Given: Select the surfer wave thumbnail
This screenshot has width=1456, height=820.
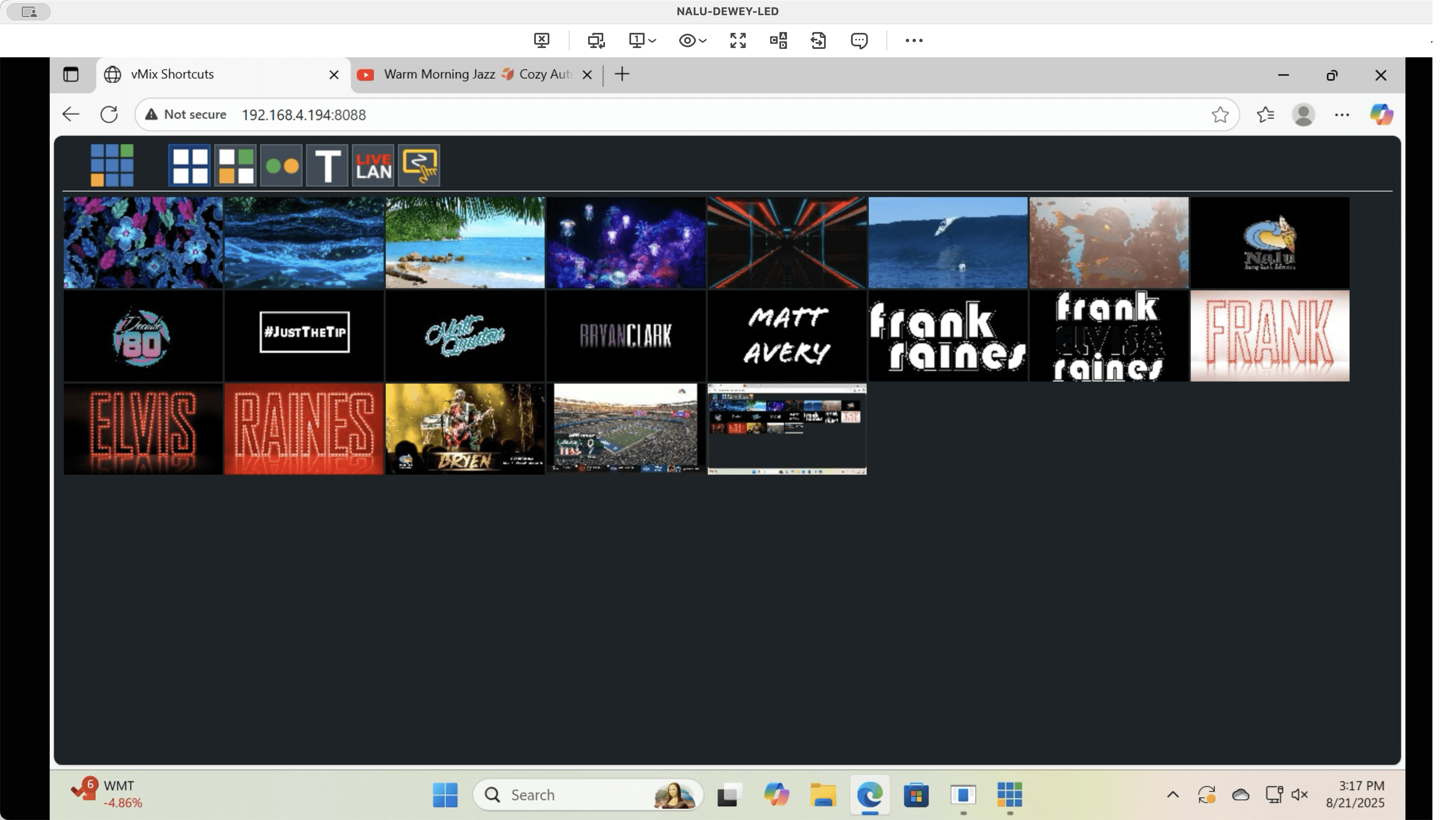Looking at the screenshot, I should coord(948,243).
